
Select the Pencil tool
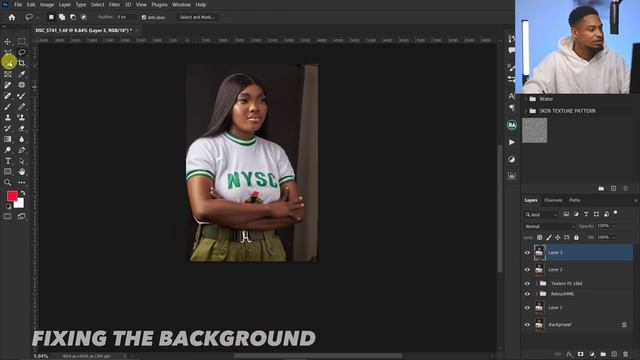pyautogui.click(x=22, y=107)
